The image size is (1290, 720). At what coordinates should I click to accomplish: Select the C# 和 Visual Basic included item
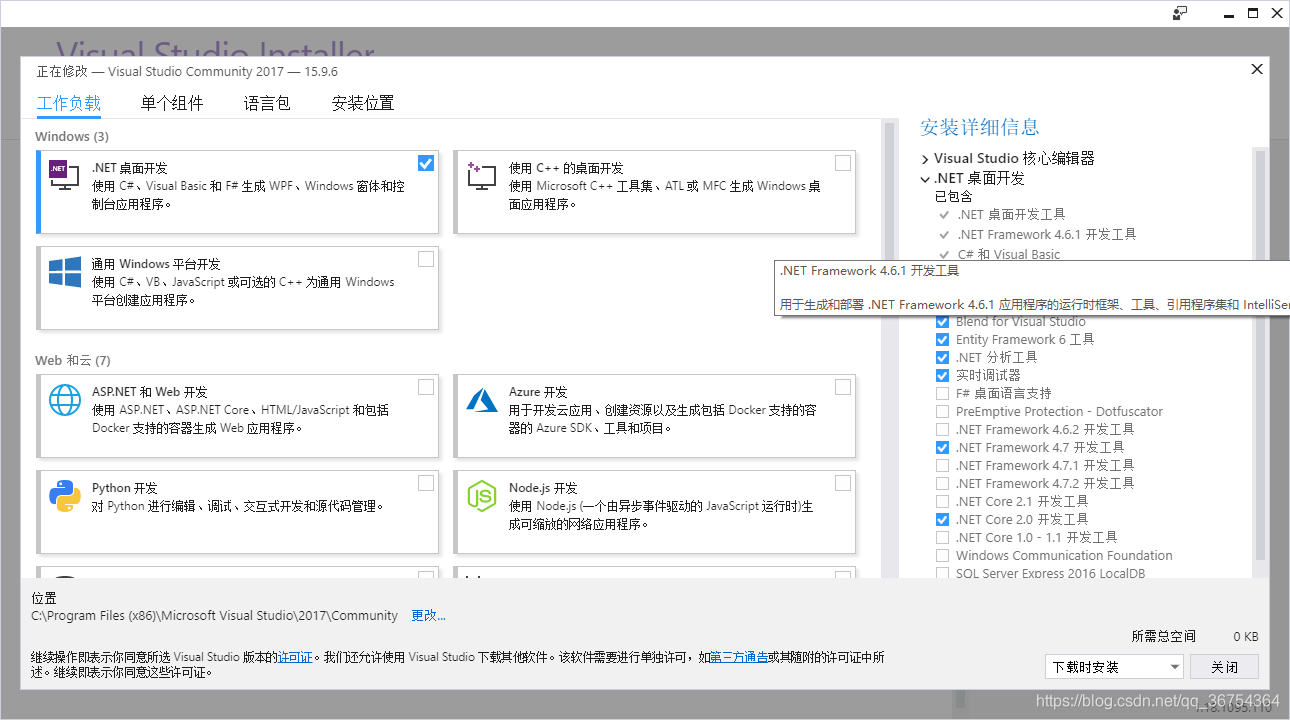[1009, 254]
